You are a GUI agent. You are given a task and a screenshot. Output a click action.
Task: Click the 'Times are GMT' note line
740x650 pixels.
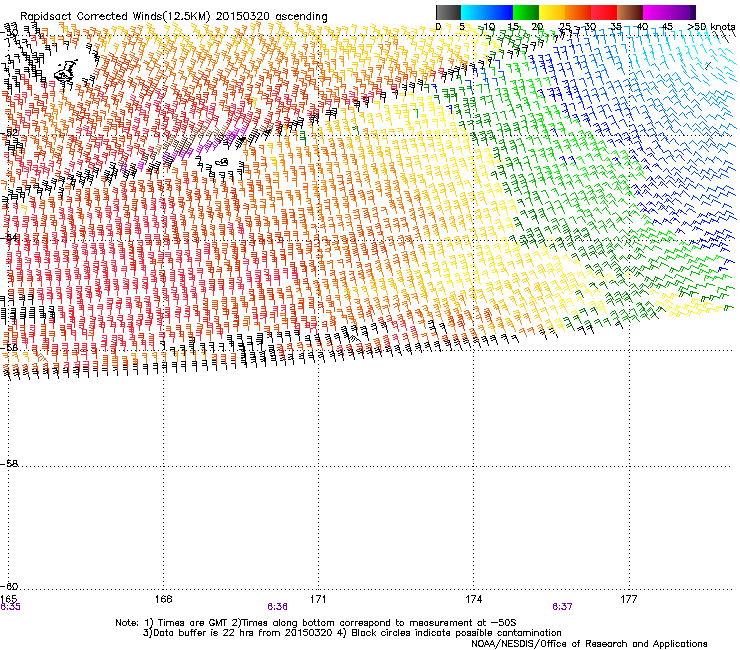[316, 623]
